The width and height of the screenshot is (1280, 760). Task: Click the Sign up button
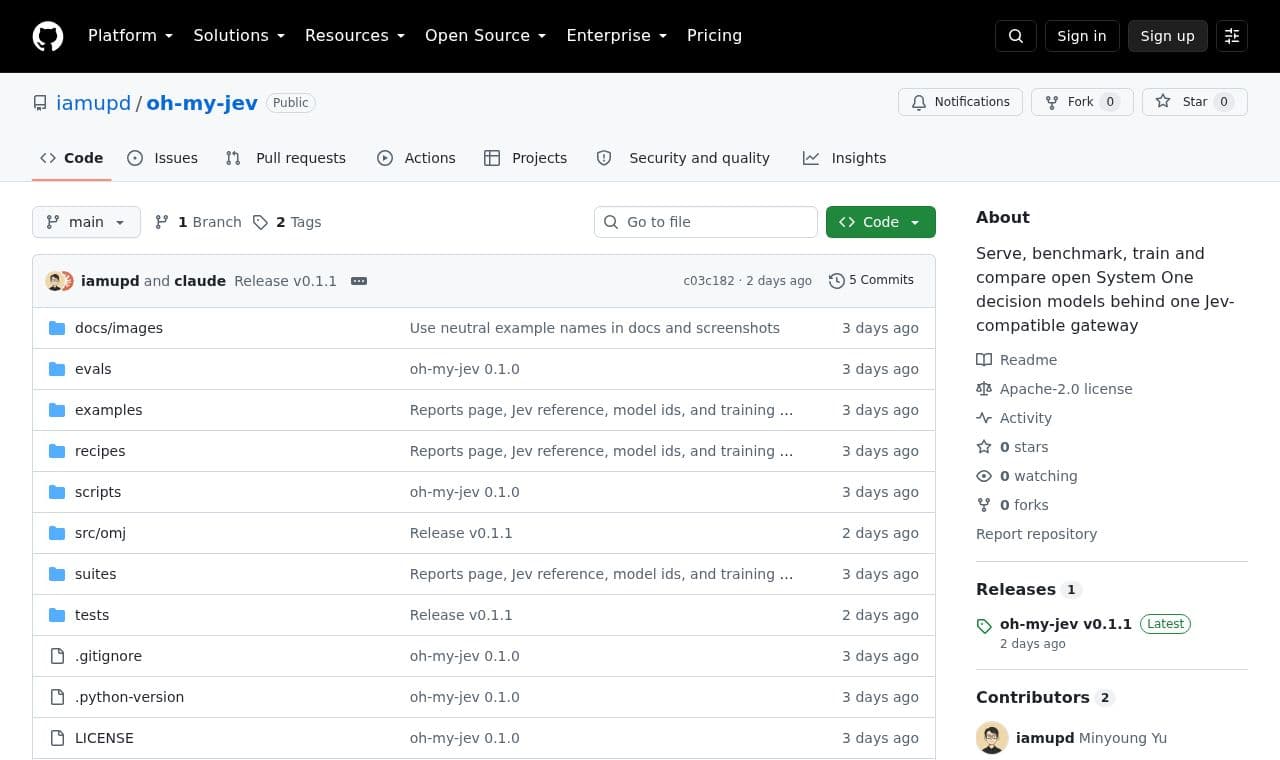point(1168,36)
